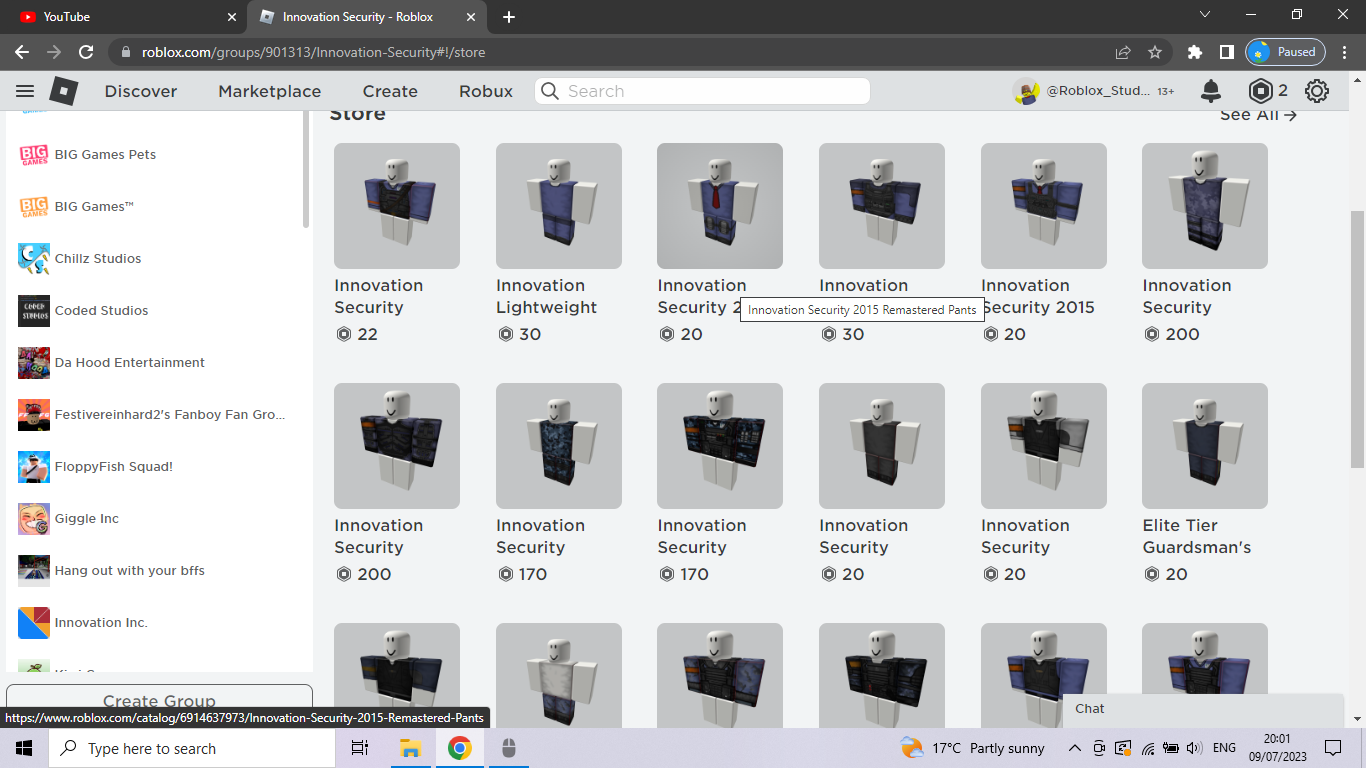Open Task View on the taskbar
This screenshot has height=768, width=1366.
tap(360, 748)
